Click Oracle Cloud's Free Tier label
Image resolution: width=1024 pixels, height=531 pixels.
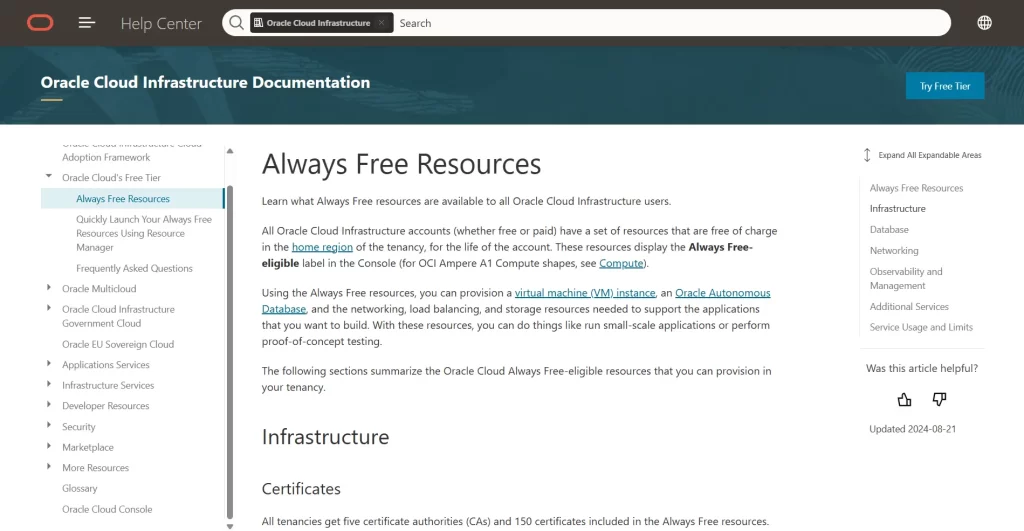point(111,178)
